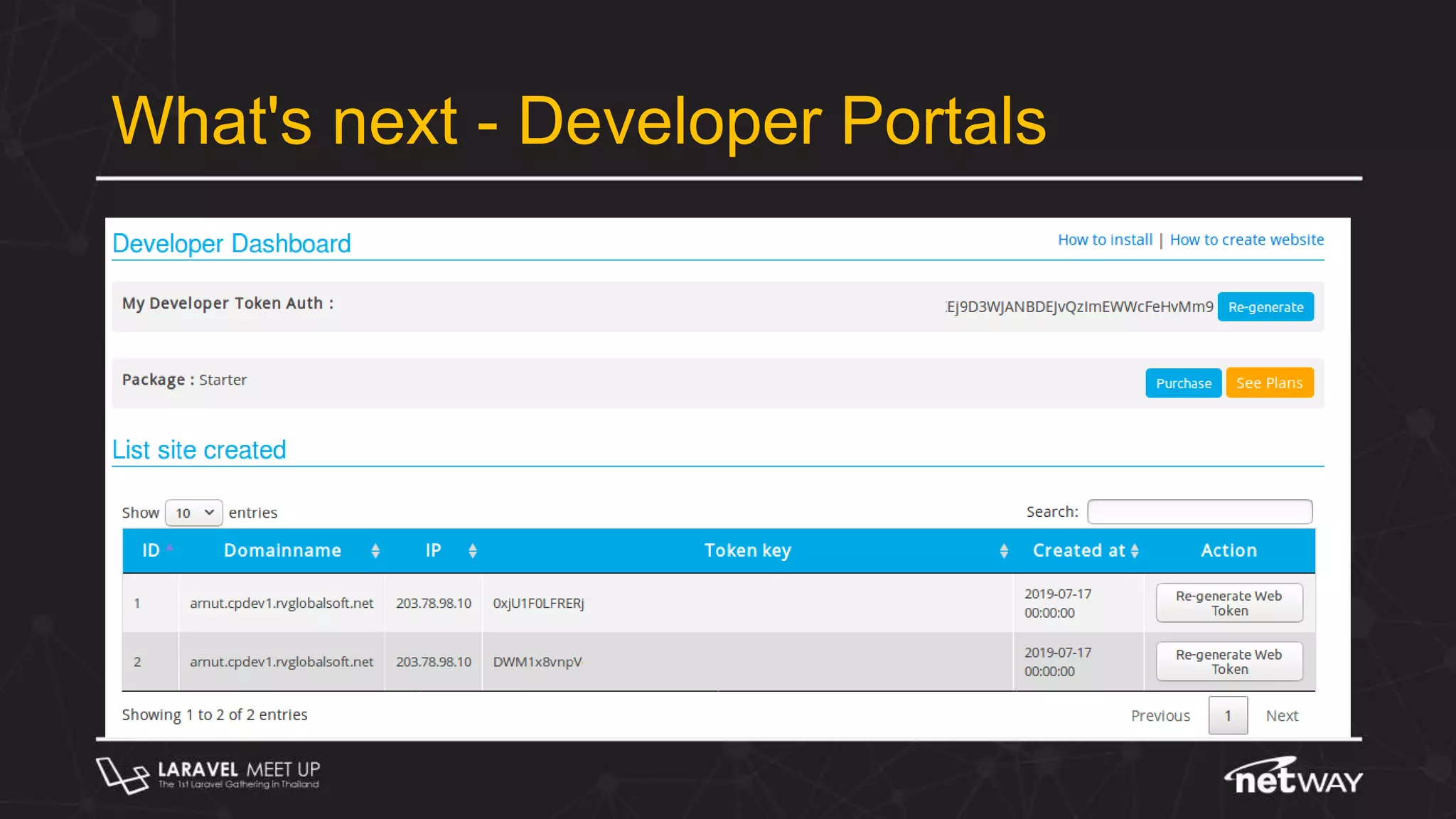The height and width of the screenshot is (819, 1456).
Task: Click My Developer Token Auth label
Action: (x=227, y=304)
